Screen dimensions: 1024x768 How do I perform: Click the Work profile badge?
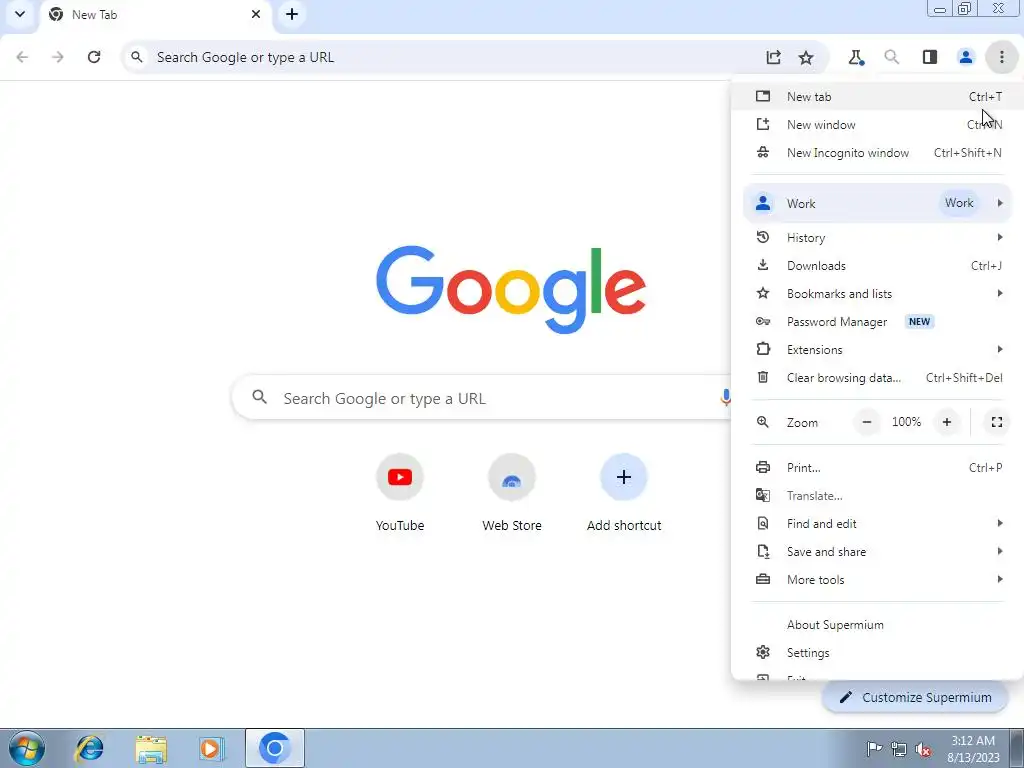pos(959,203)
